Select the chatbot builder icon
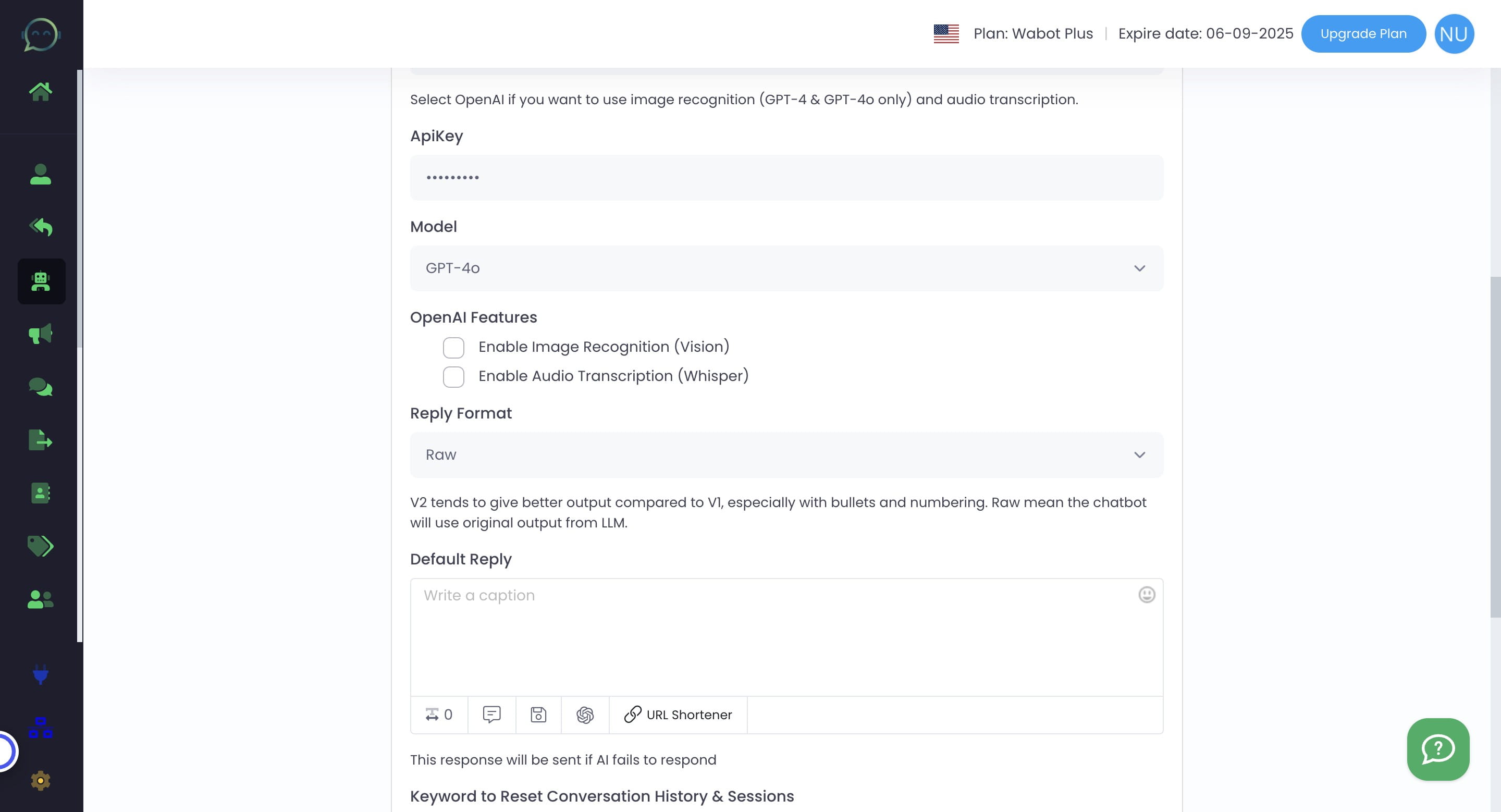The image size is (1501, 812). [41, 281]
